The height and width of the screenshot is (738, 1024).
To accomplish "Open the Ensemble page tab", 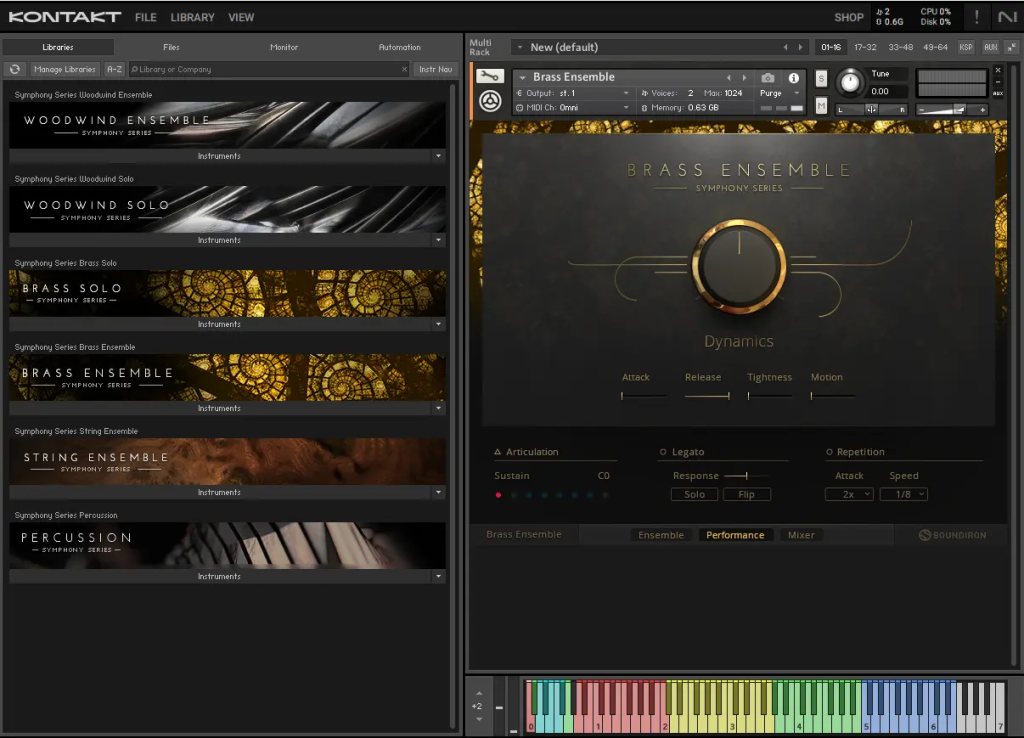I will (x=661, y=535).
